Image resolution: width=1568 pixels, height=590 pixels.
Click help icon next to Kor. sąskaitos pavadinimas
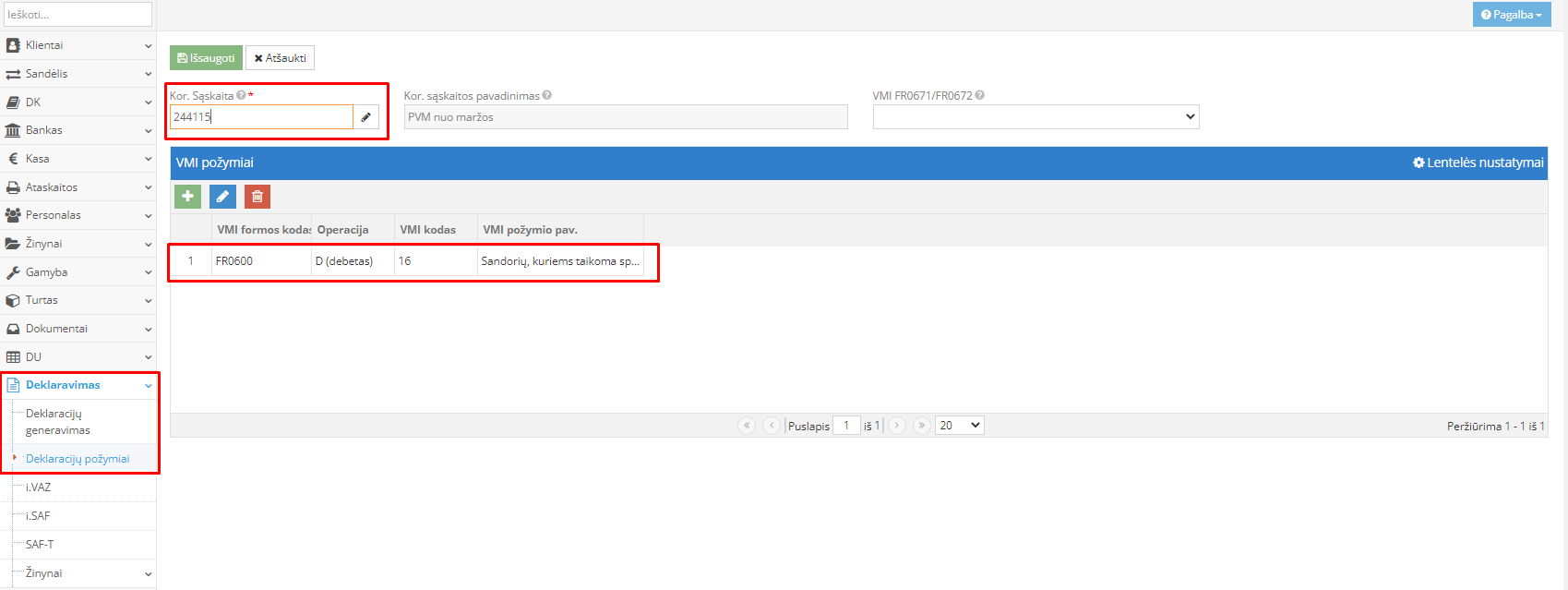click(547, 95)
